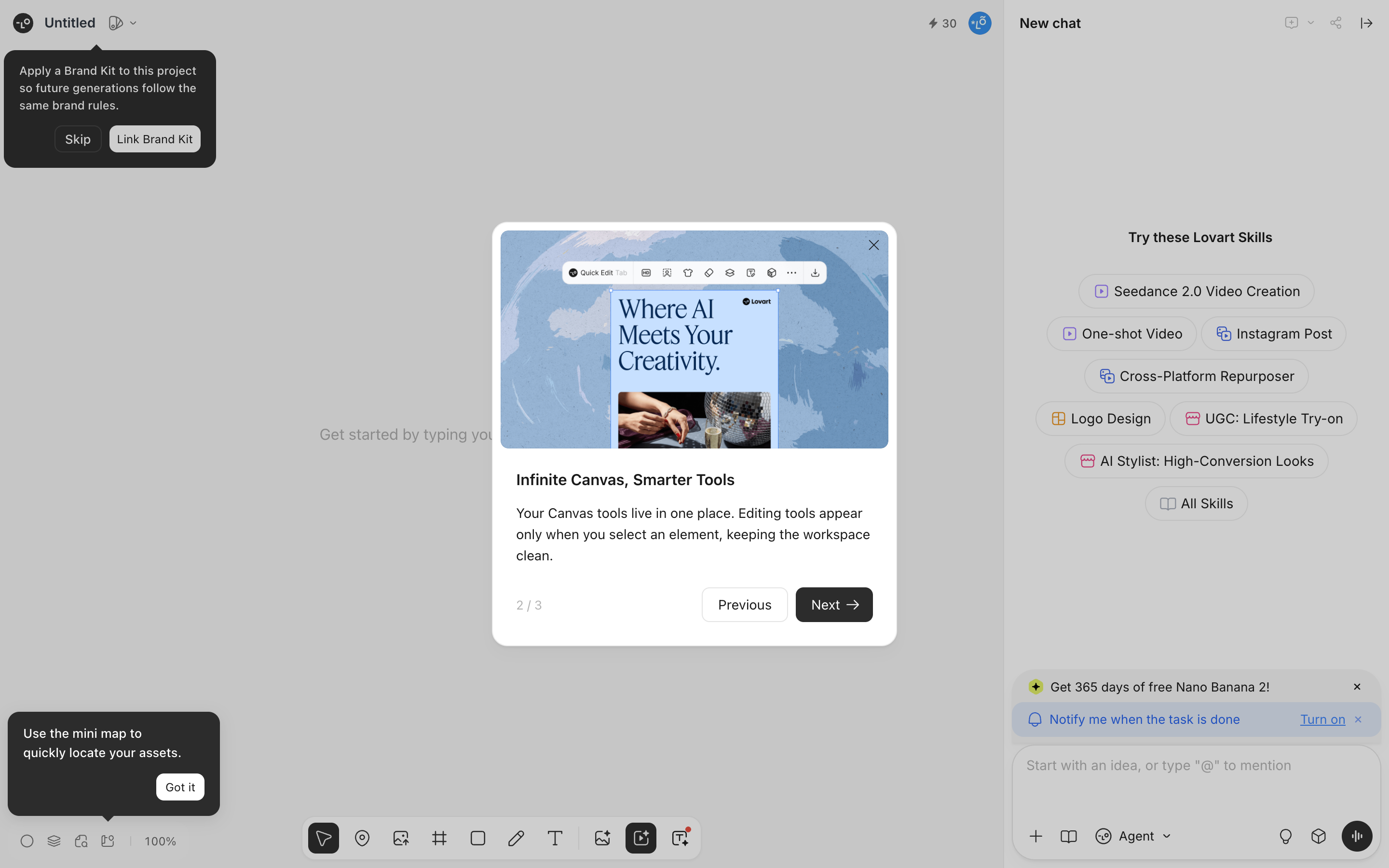The width and height of the screenshot is (1389, 868).
Task: Skip the Brand Kit tooltip
Action: pos(78,139)
